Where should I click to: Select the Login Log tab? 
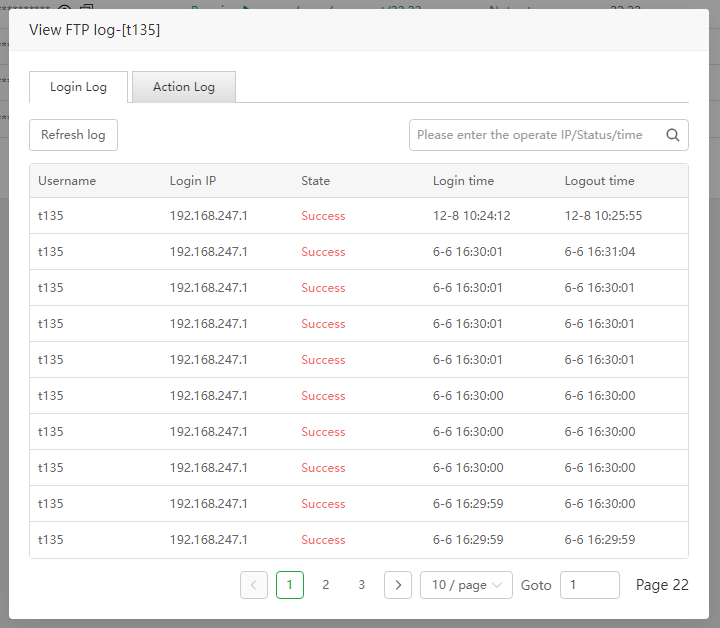point(79,87)
